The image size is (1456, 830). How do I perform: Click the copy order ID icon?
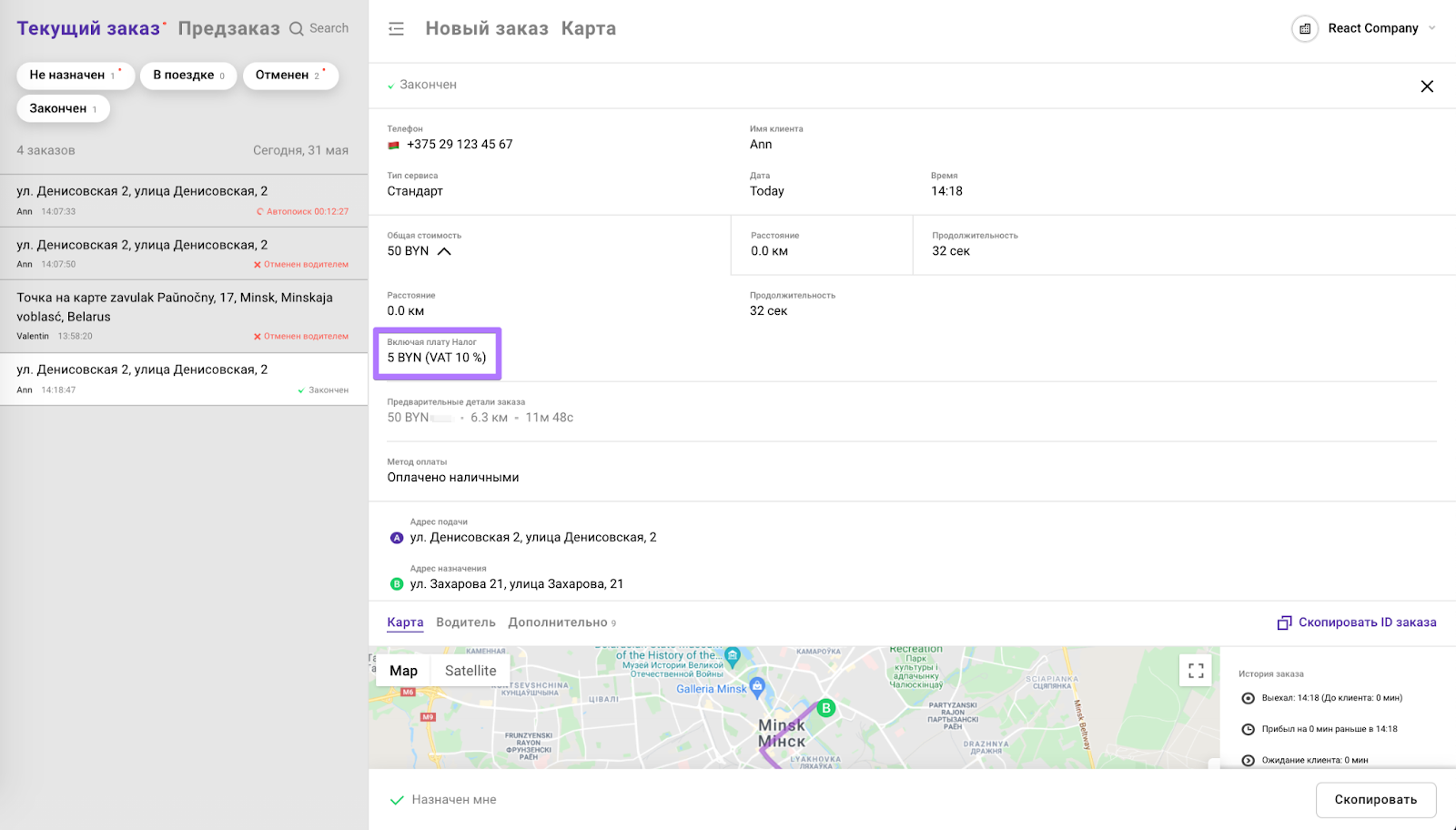click(1284, 622)
